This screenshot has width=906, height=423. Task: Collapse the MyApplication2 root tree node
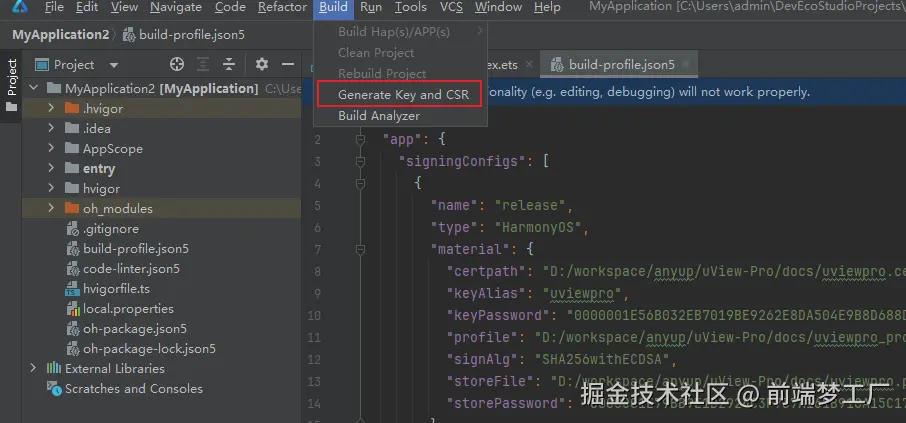pyautogui.click(x=34, y=88)
